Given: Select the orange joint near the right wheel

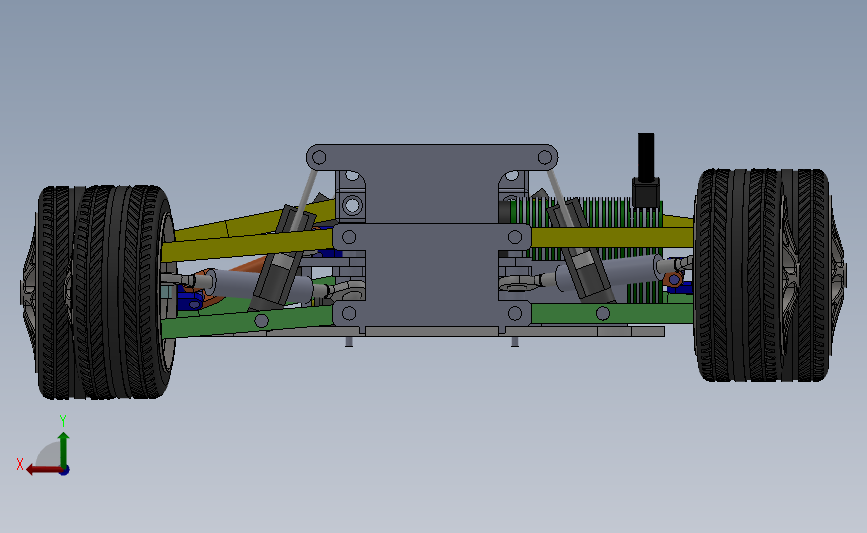Looking at the screenshot, I should pyautogui.click(x=673, y=279).
